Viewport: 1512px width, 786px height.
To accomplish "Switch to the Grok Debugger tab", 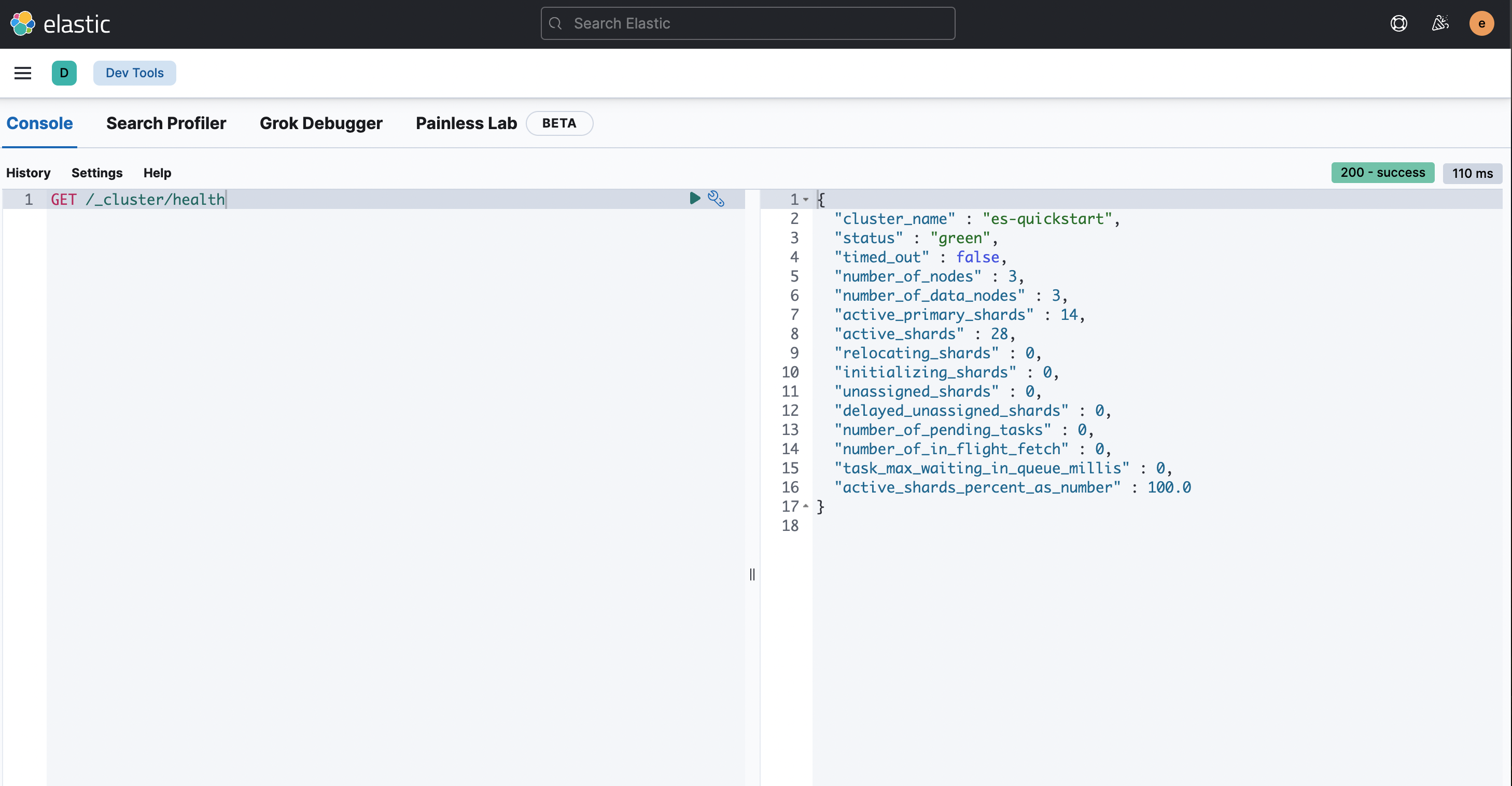I will coord(321,123).
